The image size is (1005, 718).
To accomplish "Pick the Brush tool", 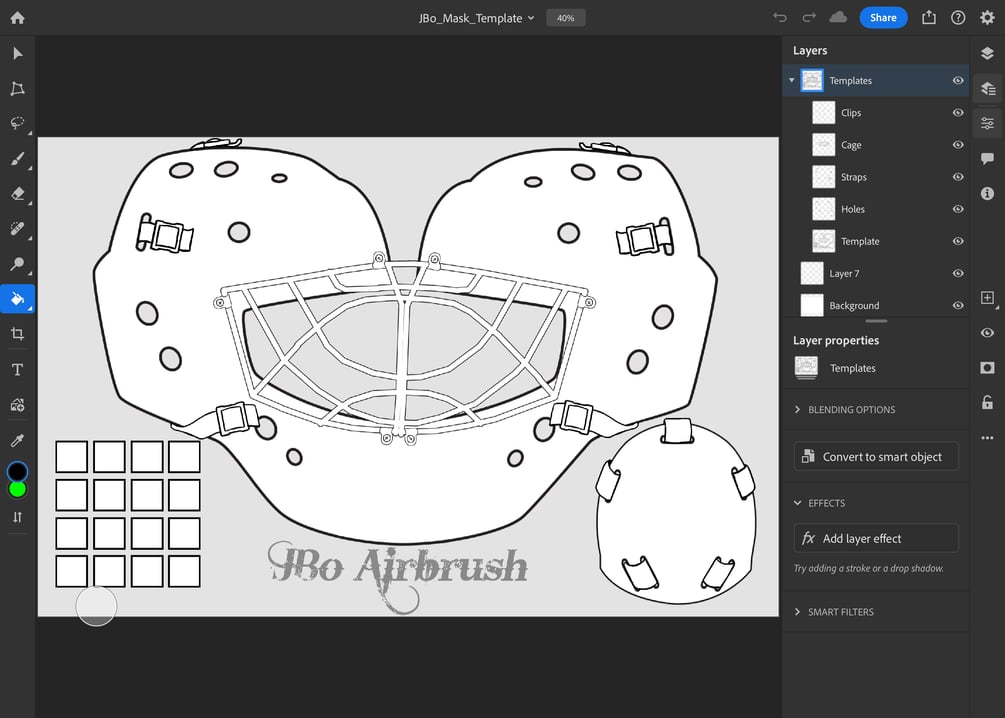I will point(17,158).
